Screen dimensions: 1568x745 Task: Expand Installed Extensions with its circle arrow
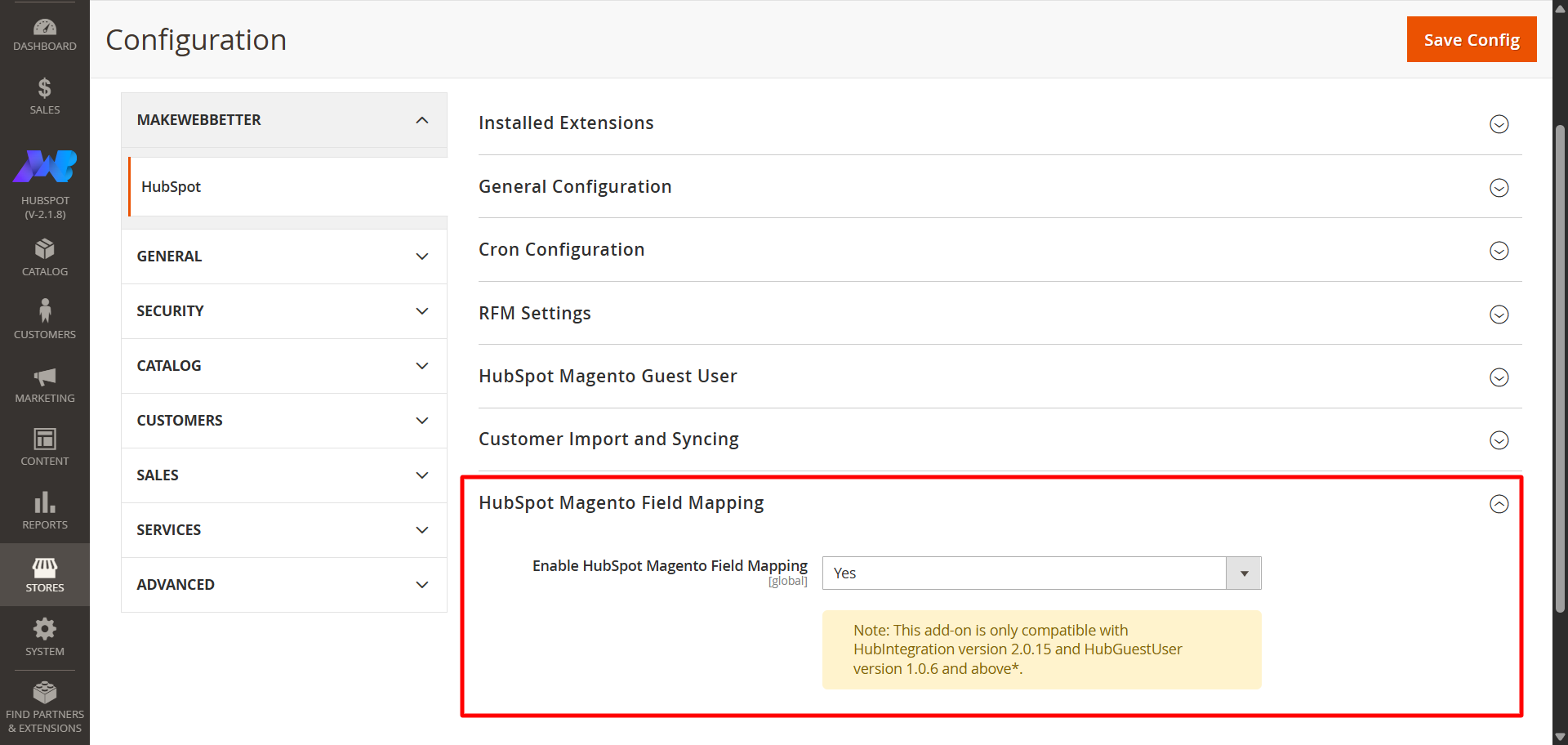click(1499, 124)
